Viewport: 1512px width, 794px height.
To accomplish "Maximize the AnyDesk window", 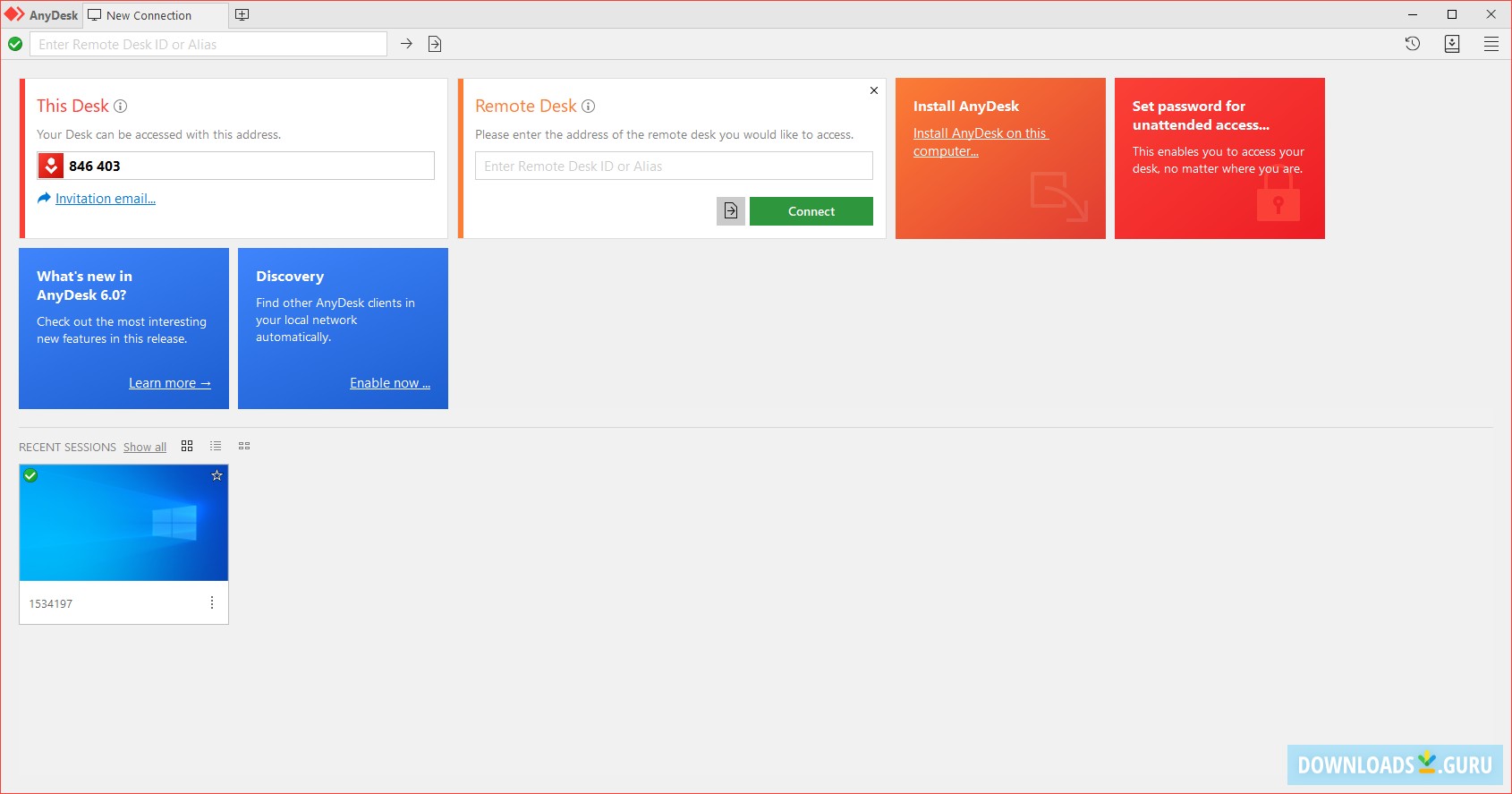I will 1452,14.
